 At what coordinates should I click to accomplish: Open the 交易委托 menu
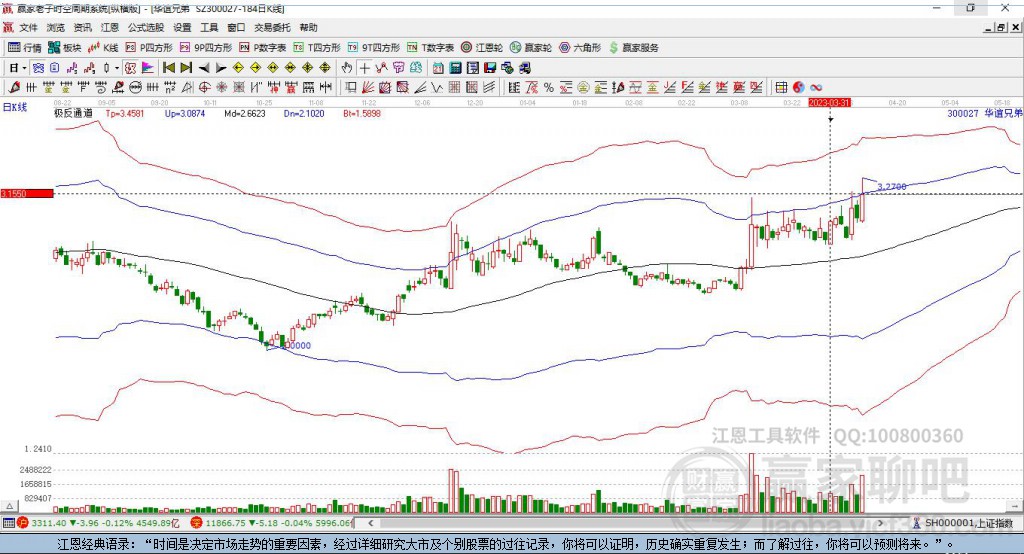[x=272, y=27]
